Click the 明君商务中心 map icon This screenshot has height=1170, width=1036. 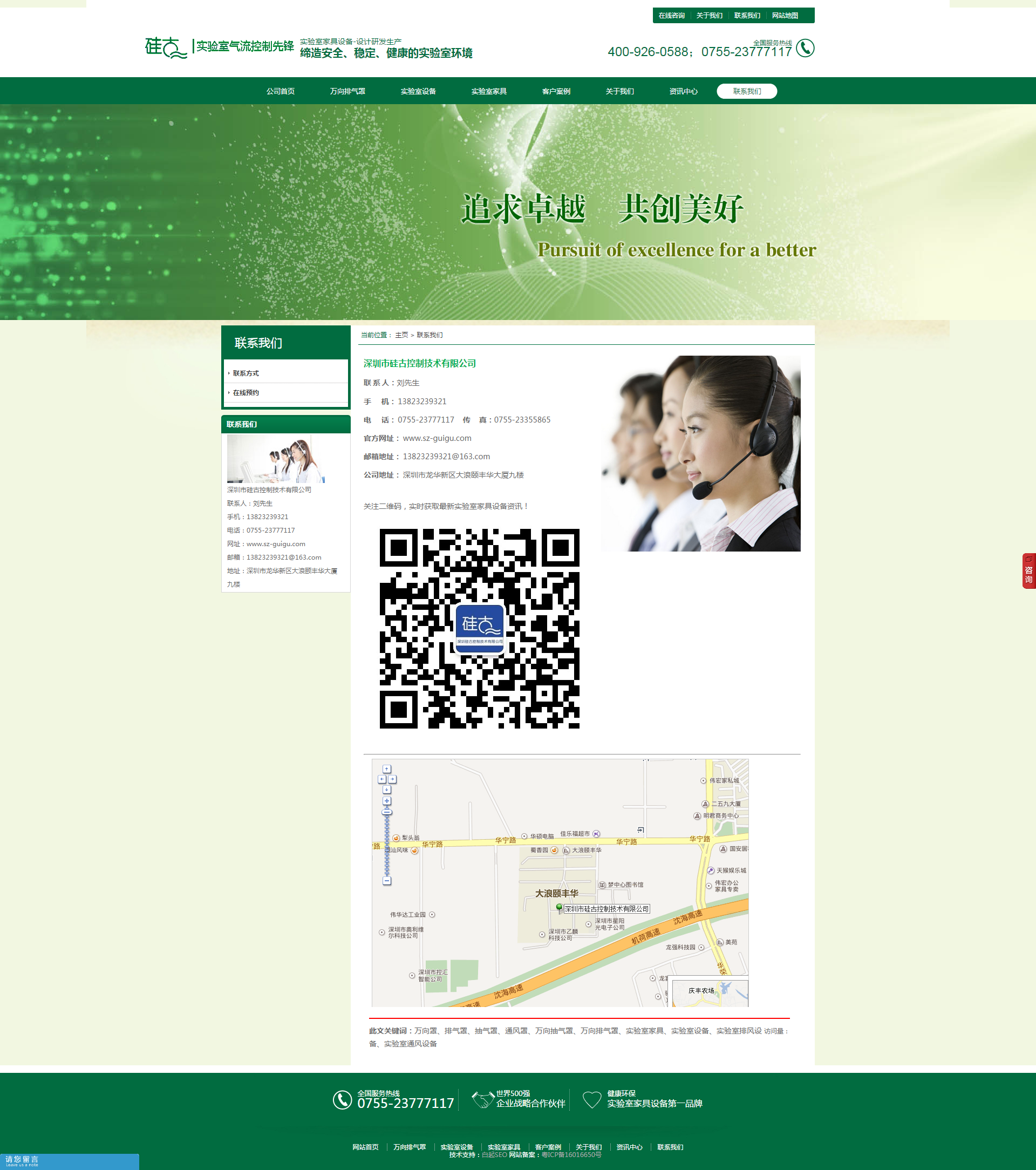[697, 815]
